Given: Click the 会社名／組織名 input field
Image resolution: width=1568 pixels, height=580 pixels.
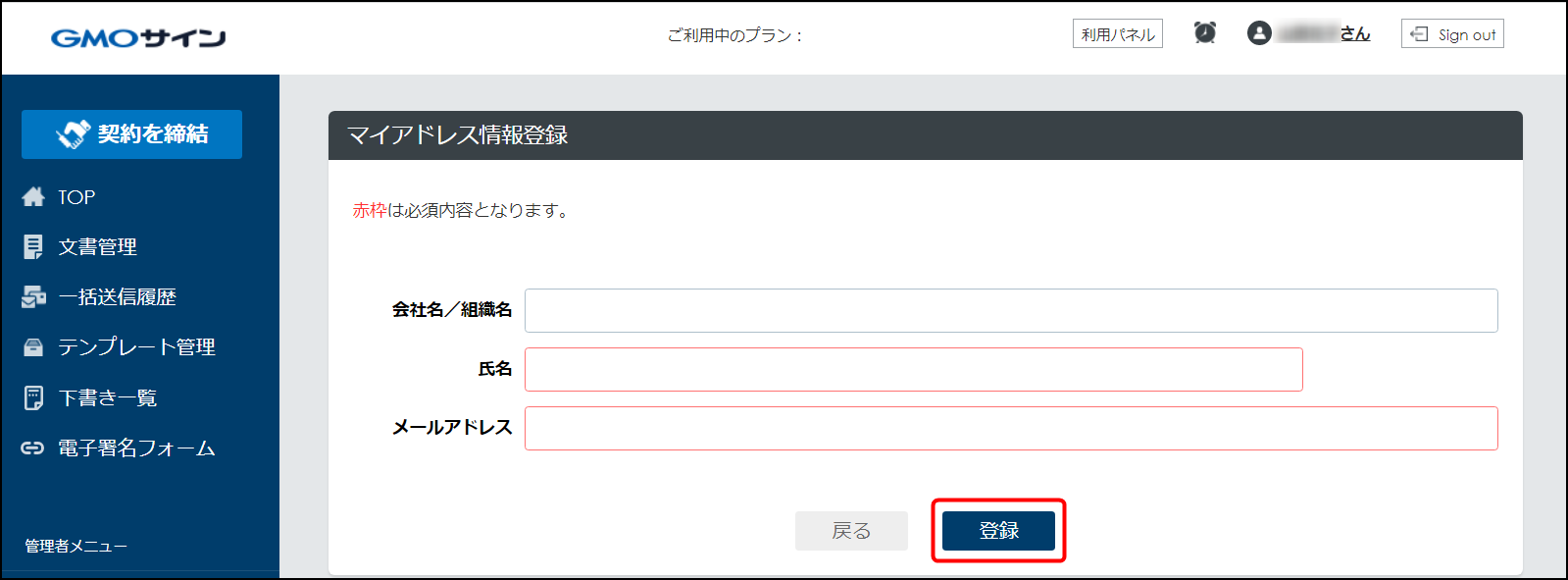Looking at the screenshot, I should (1011, 310).
